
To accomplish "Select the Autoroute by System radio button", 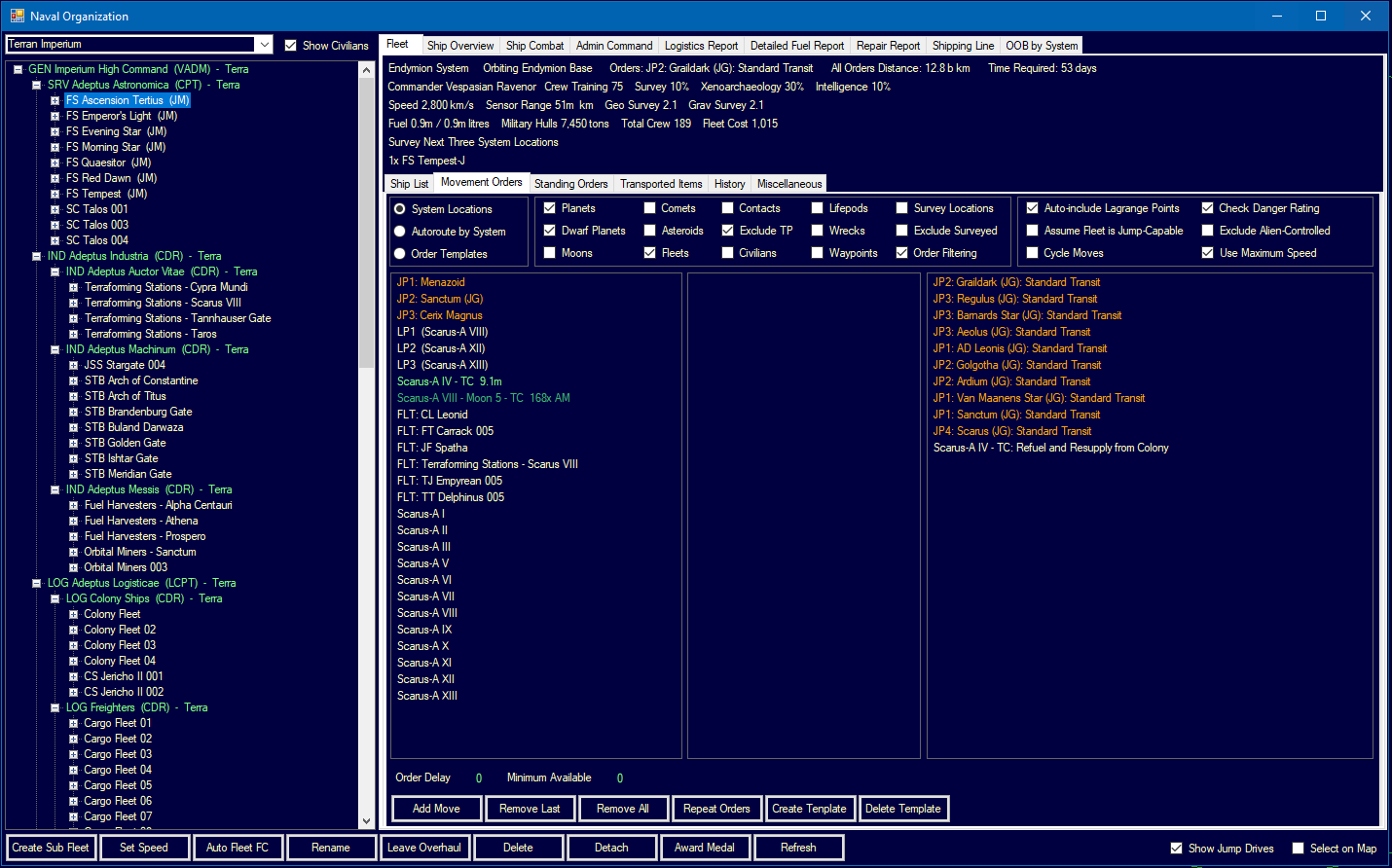I will pos(400,232).
